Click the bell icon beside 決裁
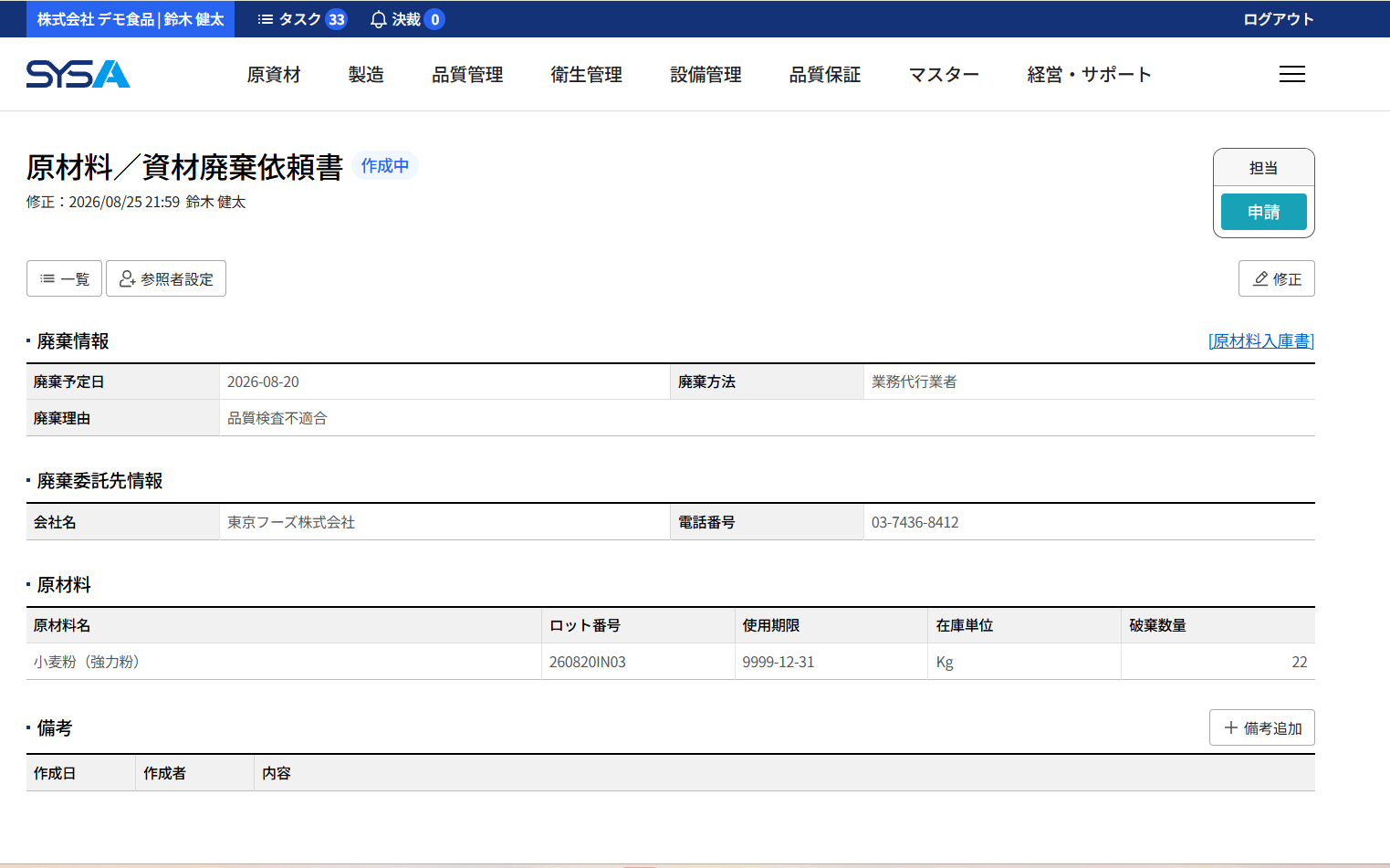 coord(378,19)
